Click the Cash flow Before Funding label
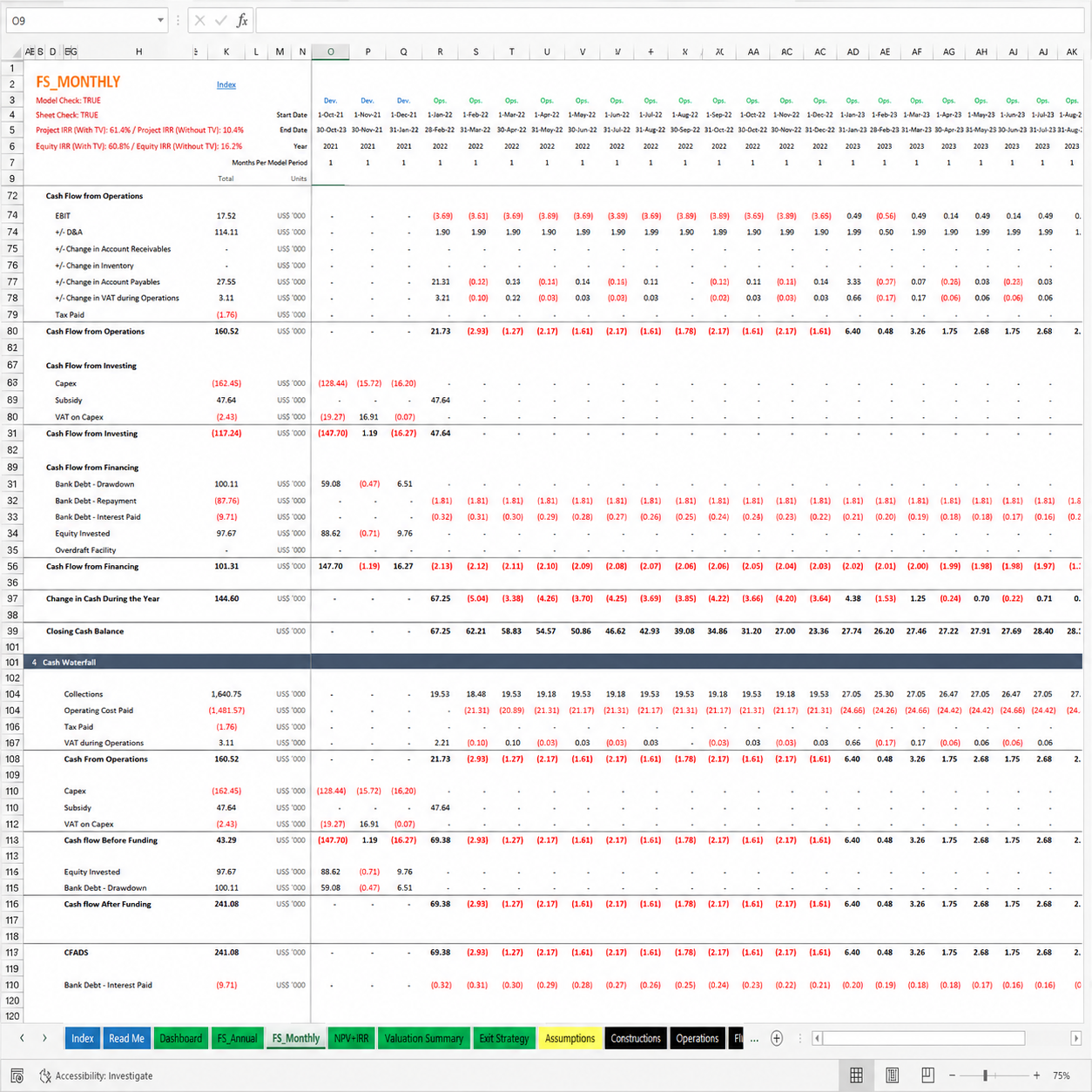 [x=111, y=840]
